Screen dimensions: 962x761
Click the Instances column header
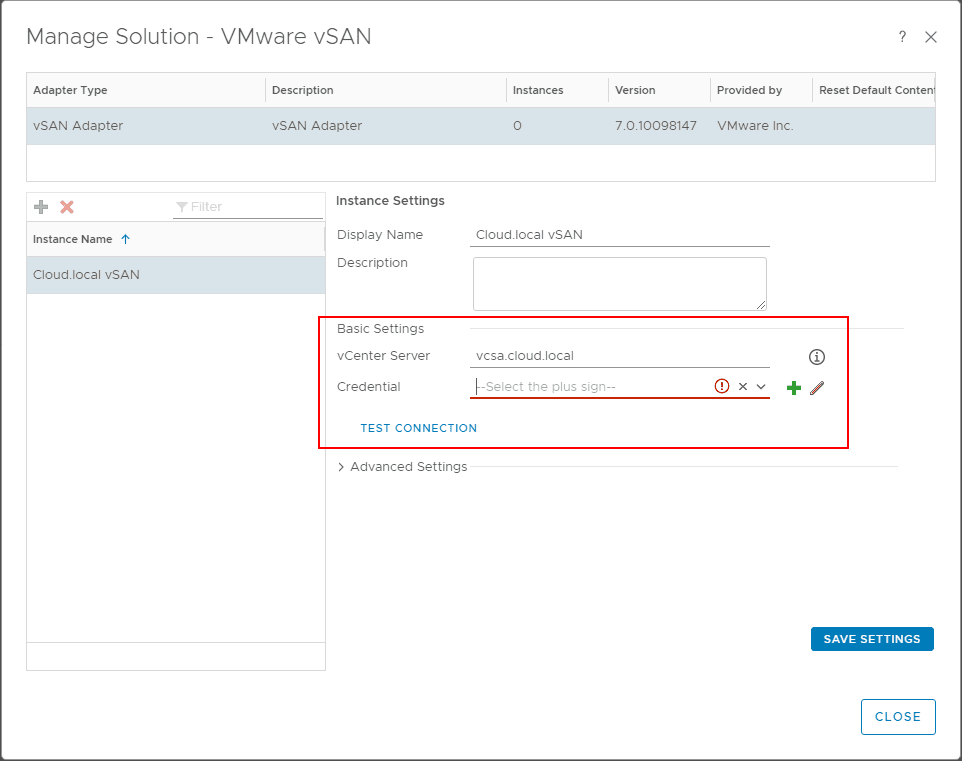point(557,90)
